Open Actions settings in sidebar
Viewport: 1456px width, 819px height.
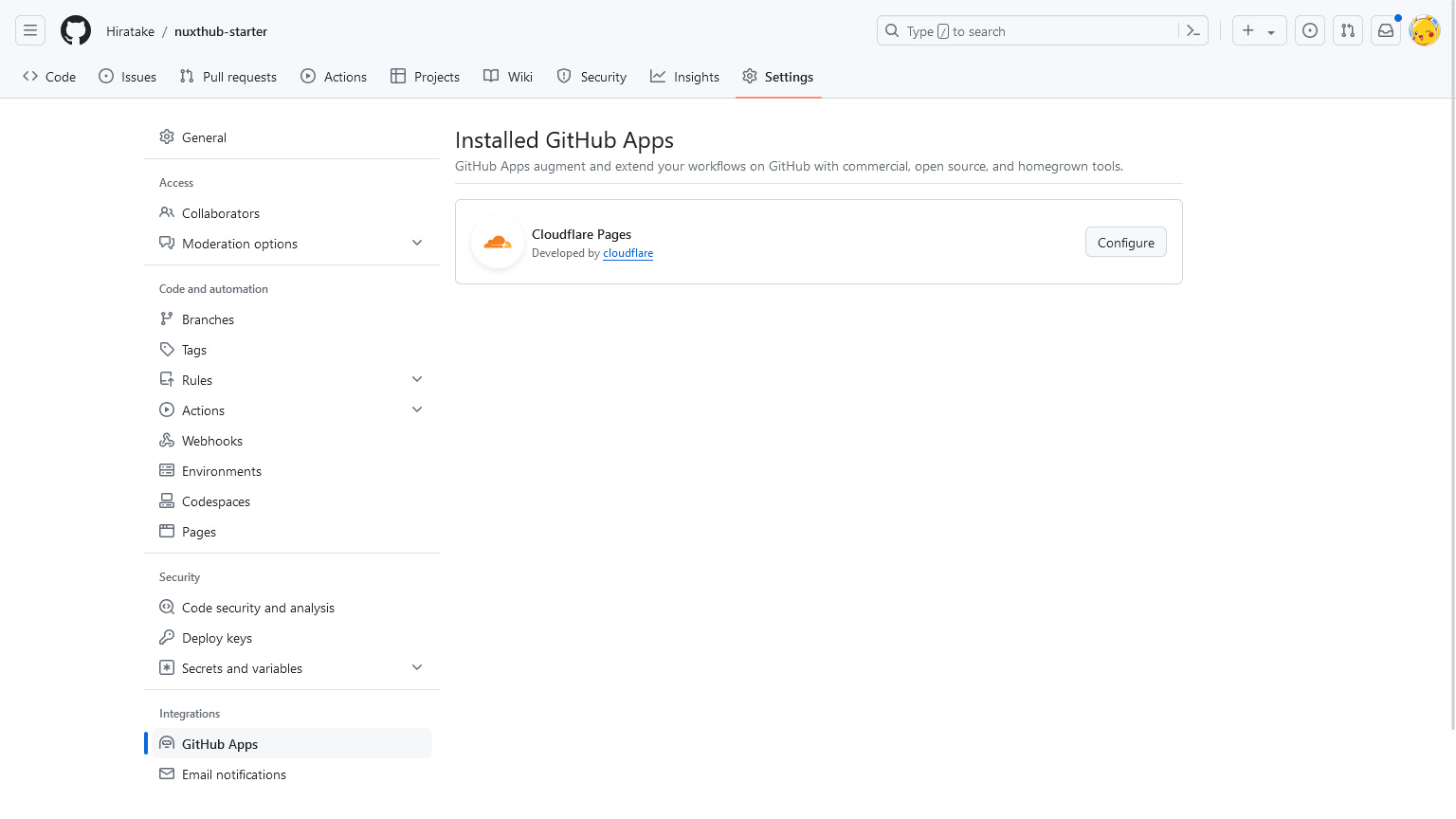coord(292,410)
